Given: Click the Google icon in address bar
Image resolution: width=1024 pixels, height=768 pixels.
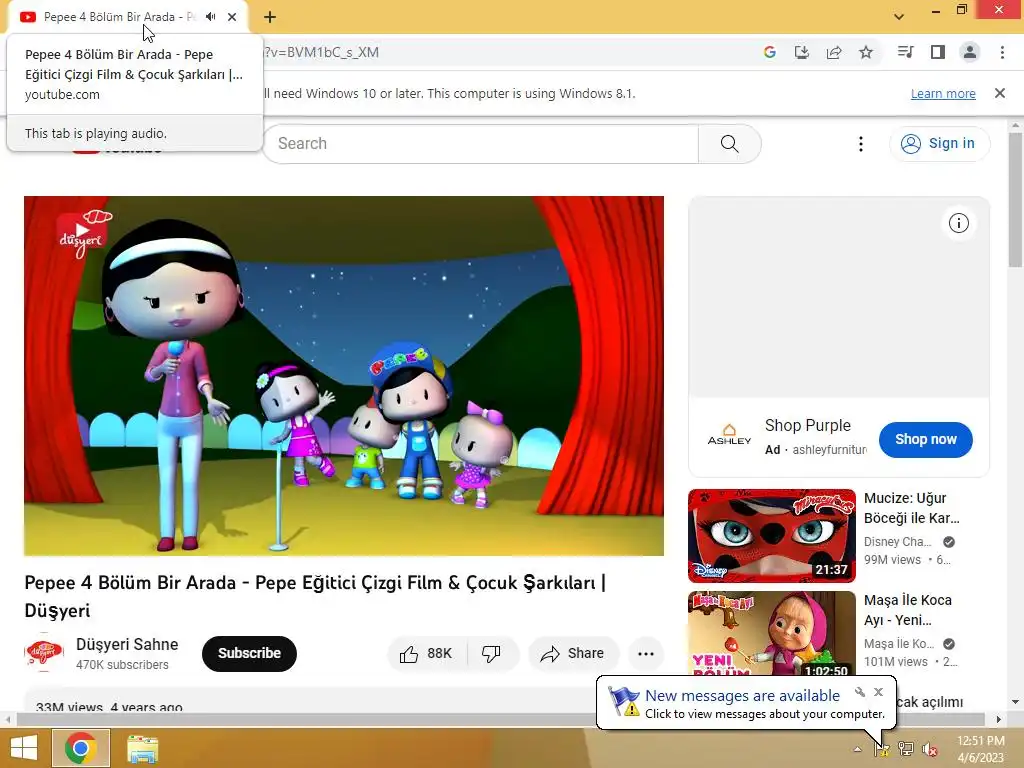Looking at the screenshot, I should pos(769,52).
